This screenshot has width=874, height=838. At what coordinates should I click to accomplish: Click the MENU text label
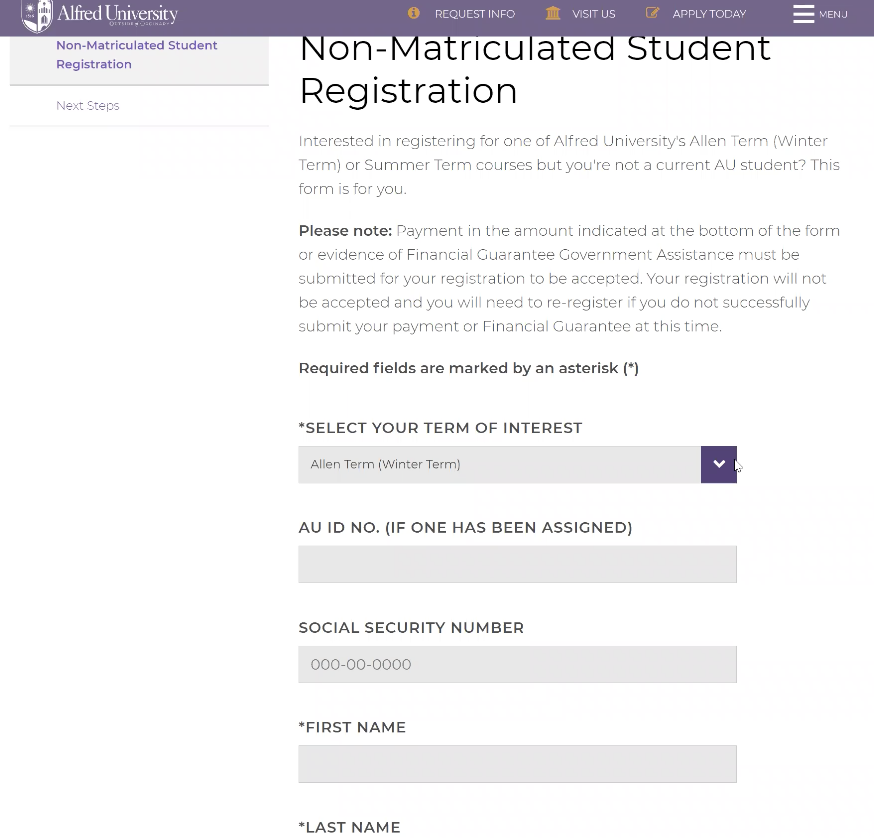[x=833, y=14]
